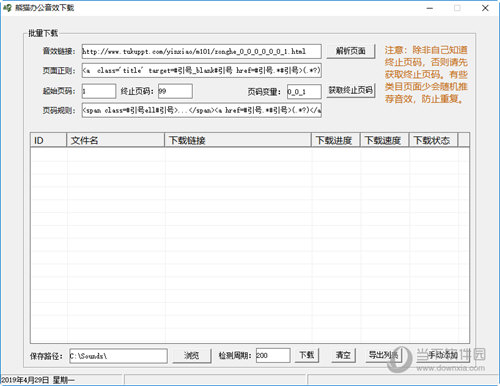The height and width of the screenshot is (386, 500).
Task: Click the 页面正则 label
Action: click(59, 71)
